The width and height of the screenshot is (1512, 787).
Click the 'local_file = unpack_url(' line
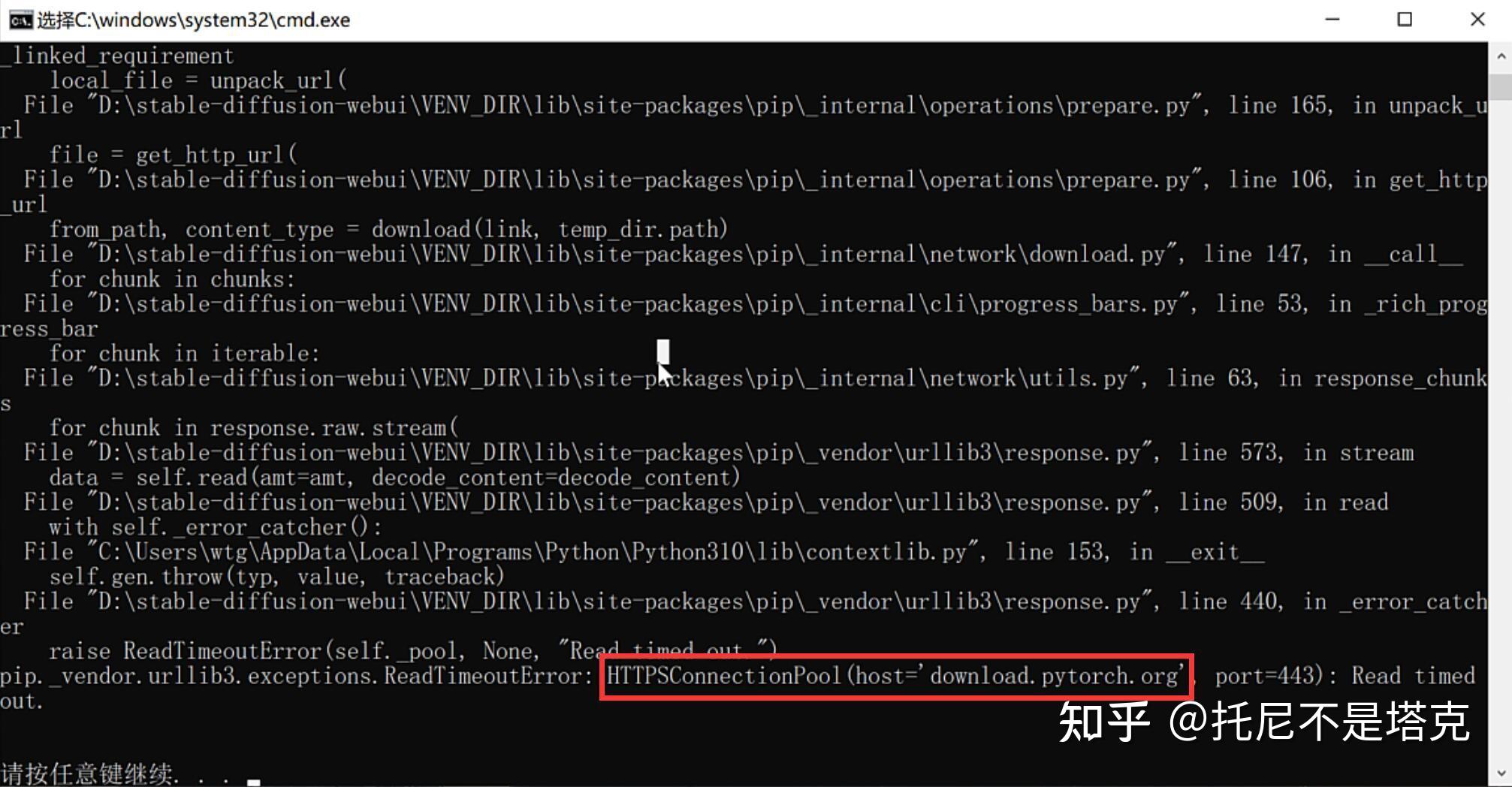(198, 80)
